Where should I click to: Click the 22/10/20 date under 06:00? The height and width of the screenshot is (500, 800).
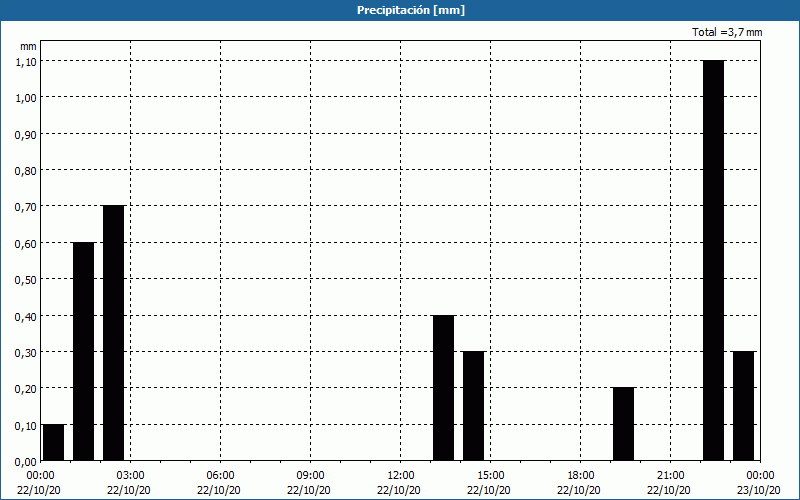(x=219, y=490)
